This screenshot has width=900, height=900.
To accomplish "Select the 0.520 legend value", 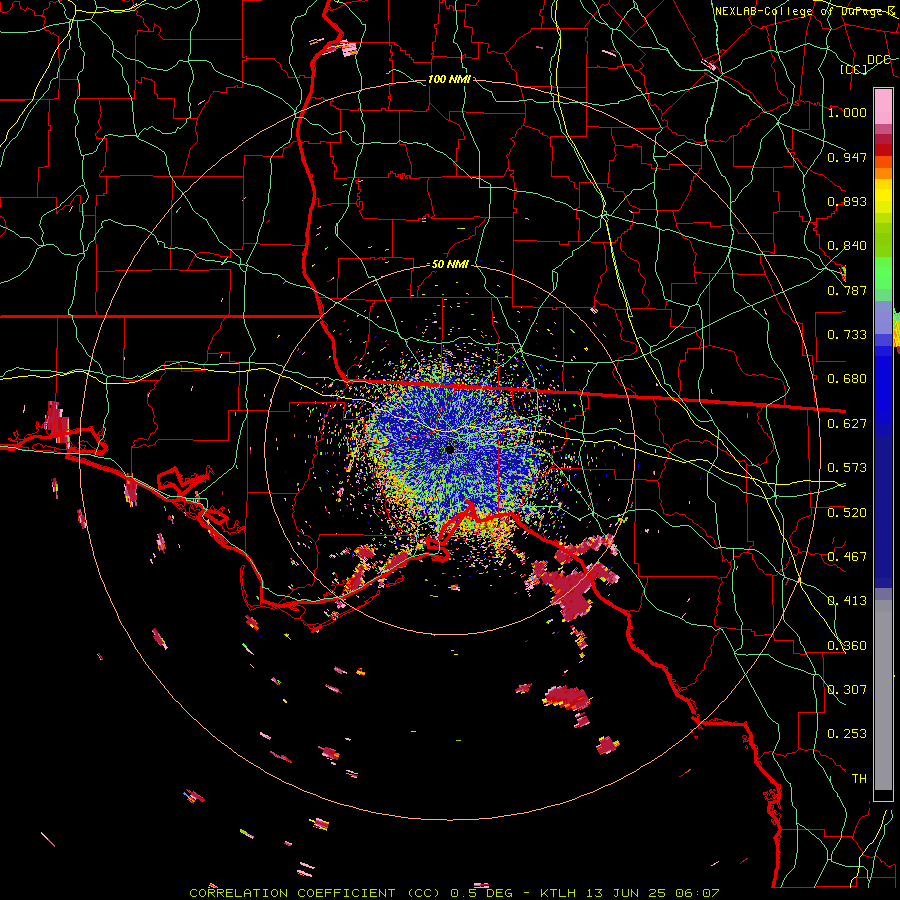I will click(x=847, y=513).
